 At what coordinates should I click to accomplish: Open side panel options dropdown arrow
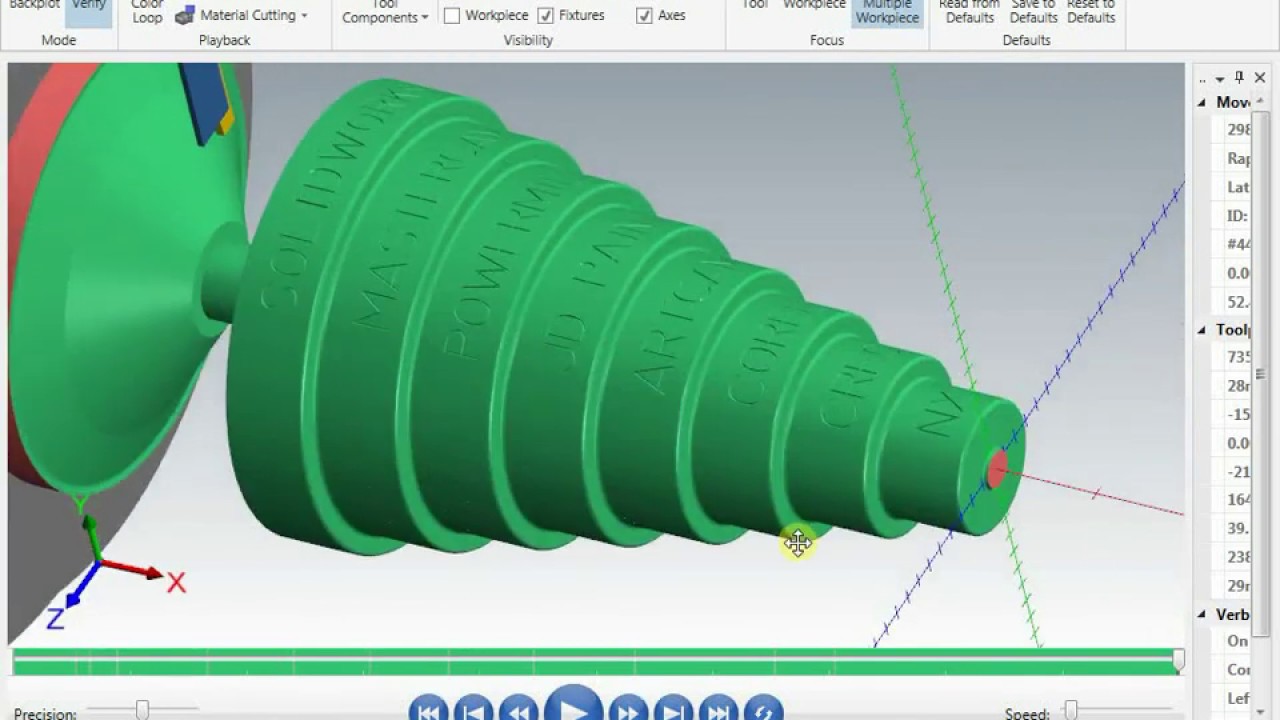point(1219,78)
